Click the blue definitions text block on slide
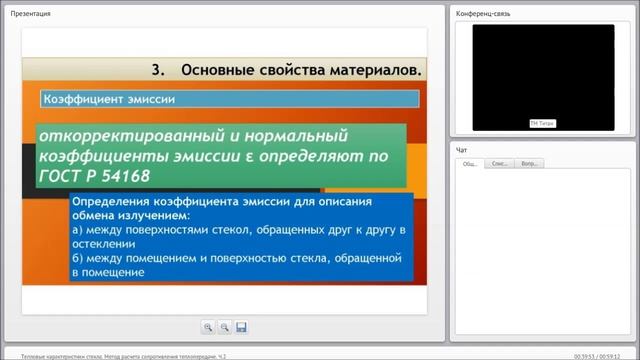The height and width of the screenshot is (360, 640). pyautogui.click(x=242, y=237)
